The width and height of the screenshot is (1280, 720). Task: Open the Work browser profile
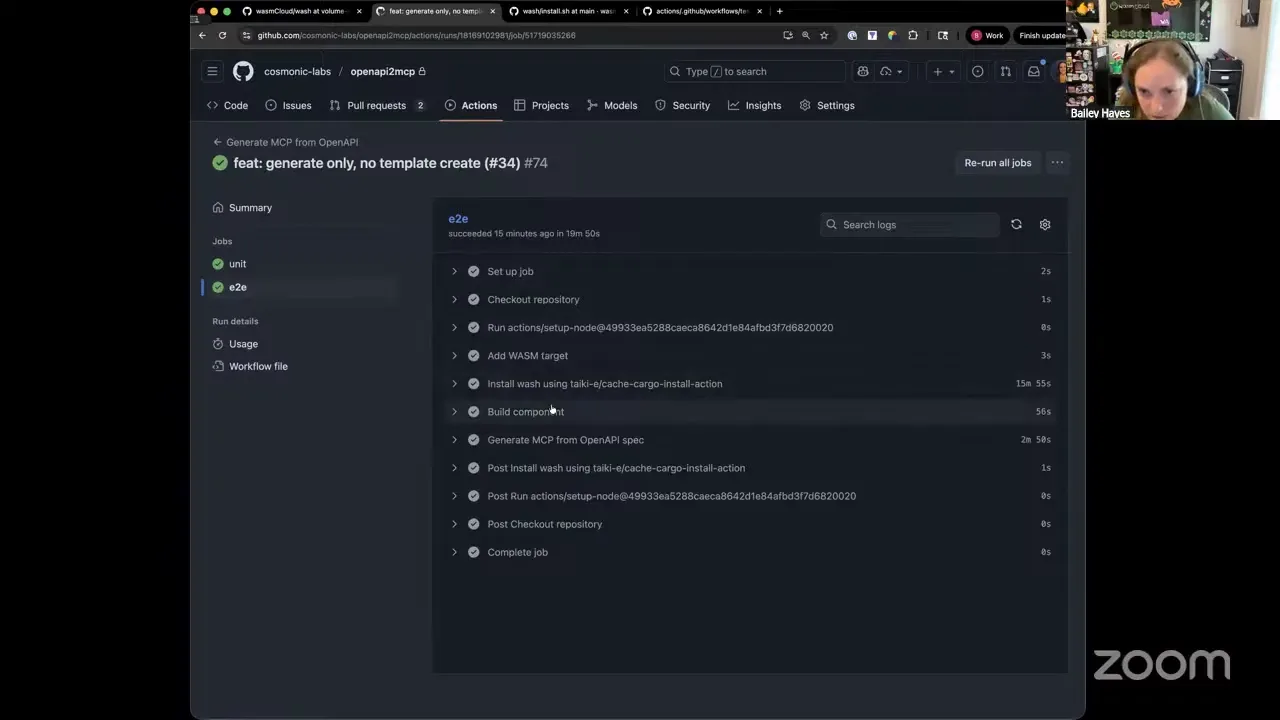pos(988,35)
